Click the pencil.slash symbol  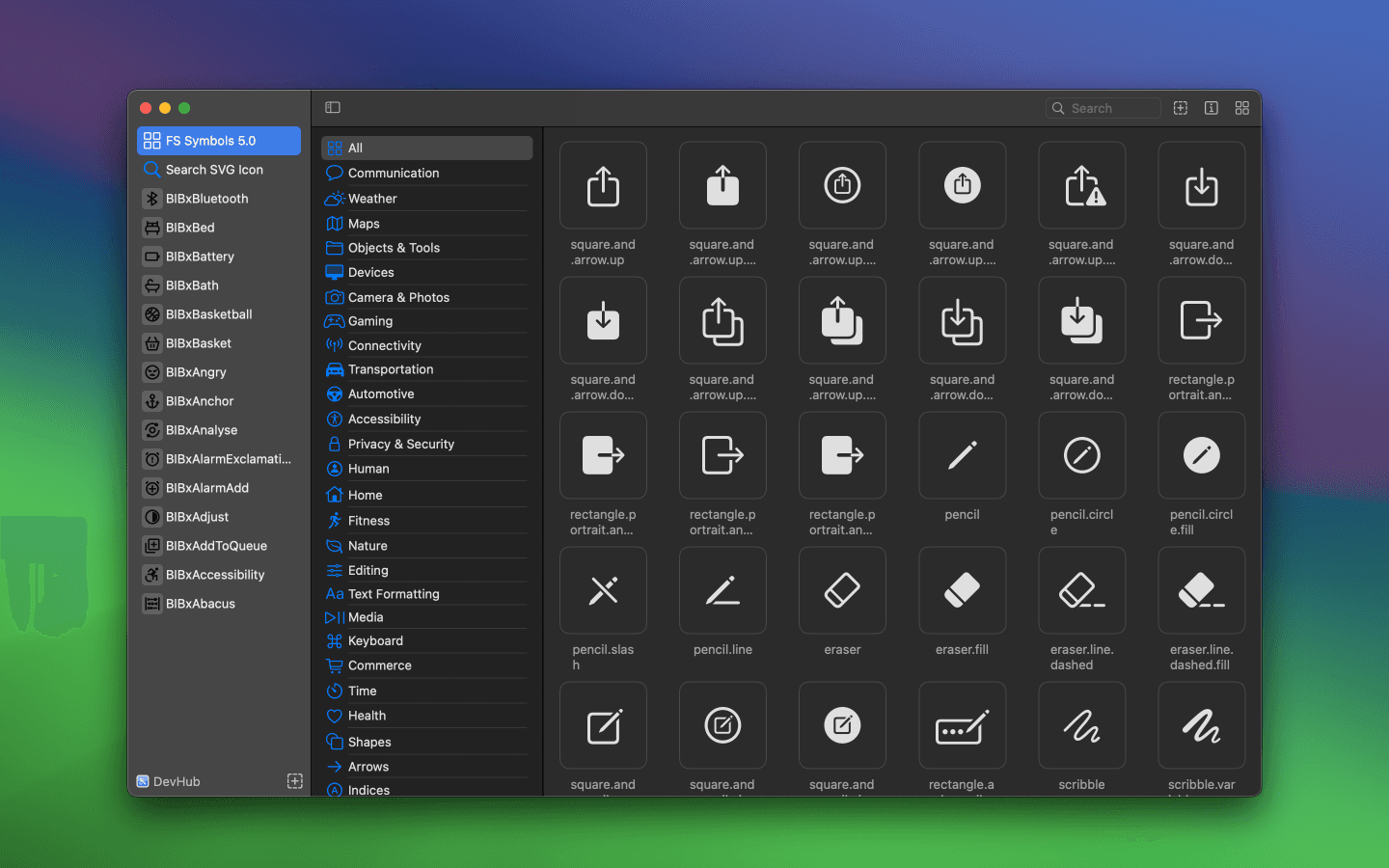click(603, 590)
